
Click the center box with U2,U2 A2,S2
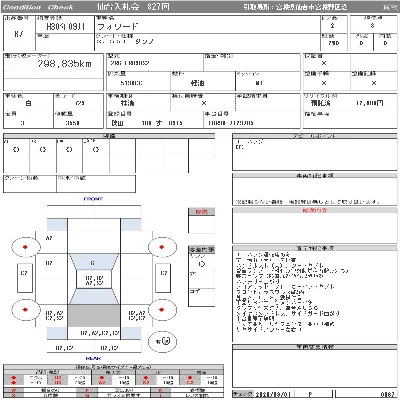click(x=94, y=279)
